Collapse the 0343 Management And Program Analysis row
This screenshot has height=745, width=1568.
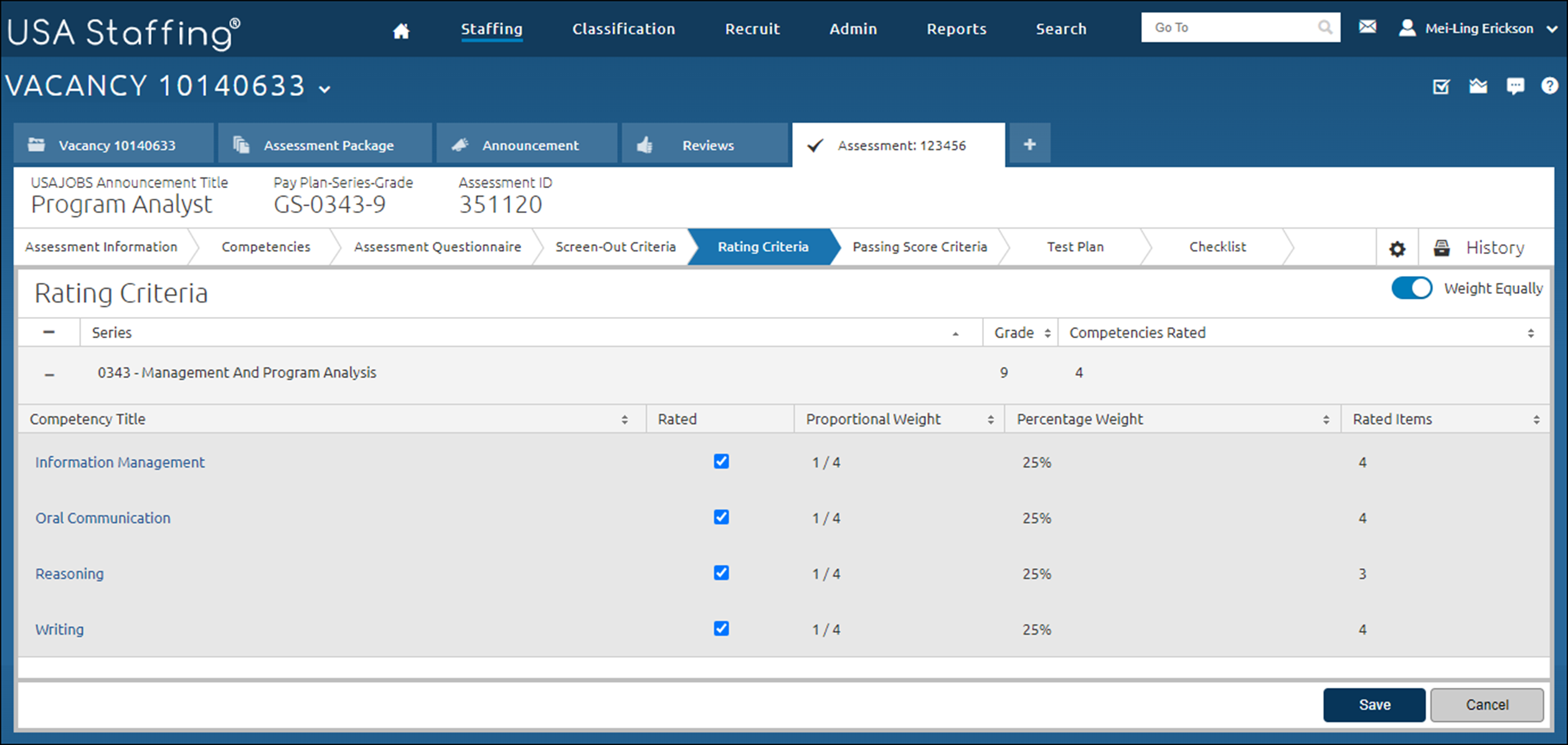click(x=50, y=375)
